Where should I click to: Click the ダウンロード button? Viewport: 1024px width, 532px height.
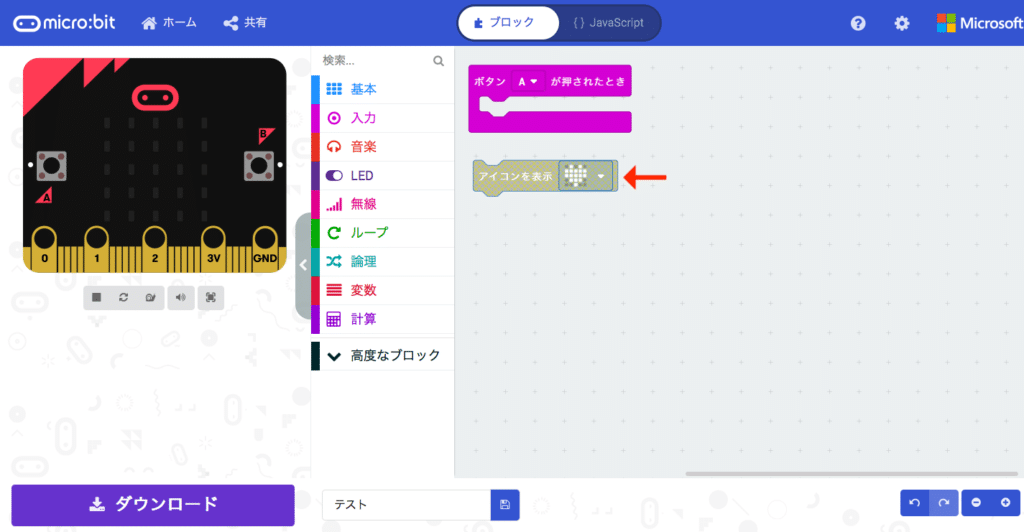[x=153, y=505]
